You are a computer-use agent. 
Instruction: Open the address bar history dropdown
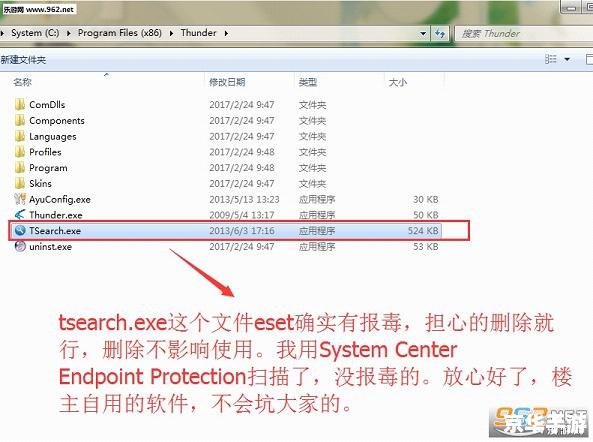pyautogui.click(x=423, y=33)
